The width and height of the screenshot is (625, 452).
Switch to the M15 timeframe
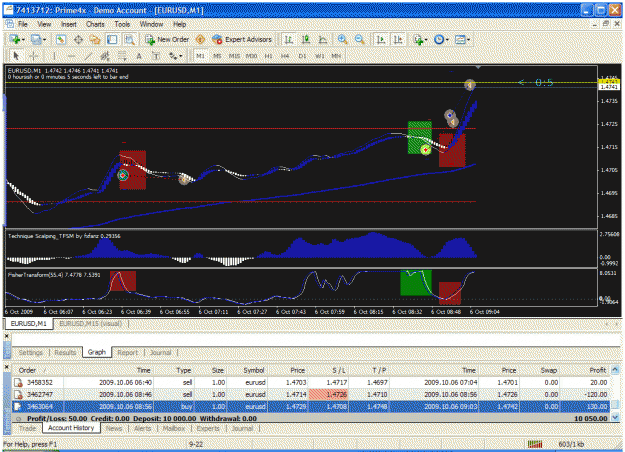click(234, 56)
